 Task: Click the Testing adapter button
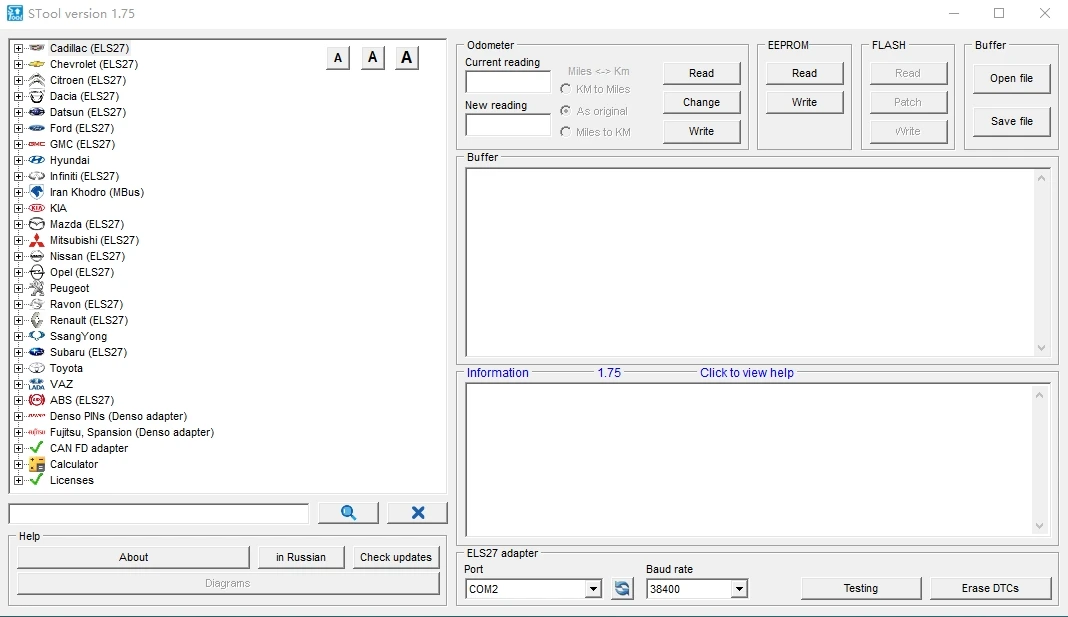coord(860,588)
